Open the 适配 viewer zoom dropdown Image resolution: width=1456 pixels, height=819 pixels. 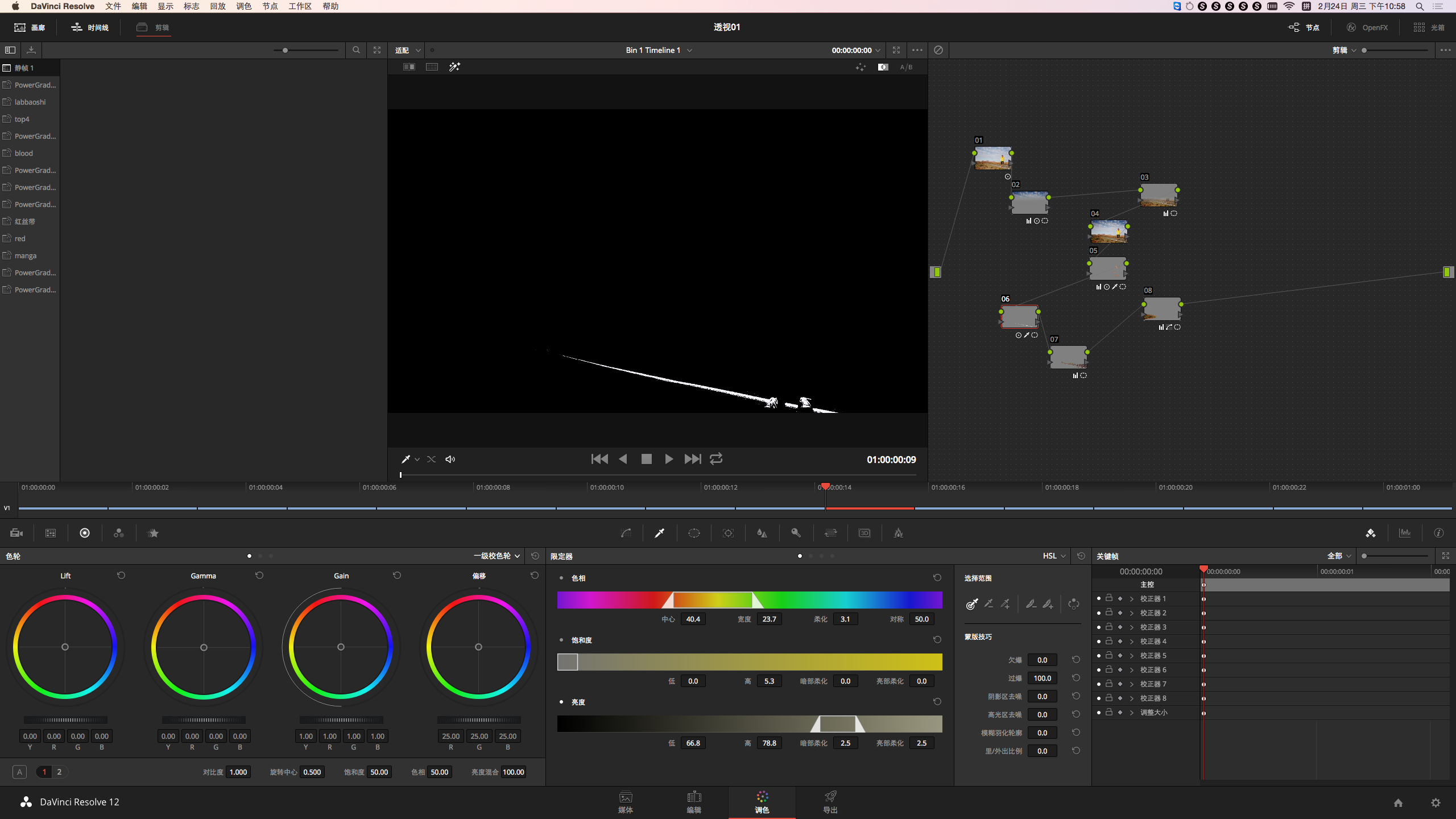coord(408,50)
